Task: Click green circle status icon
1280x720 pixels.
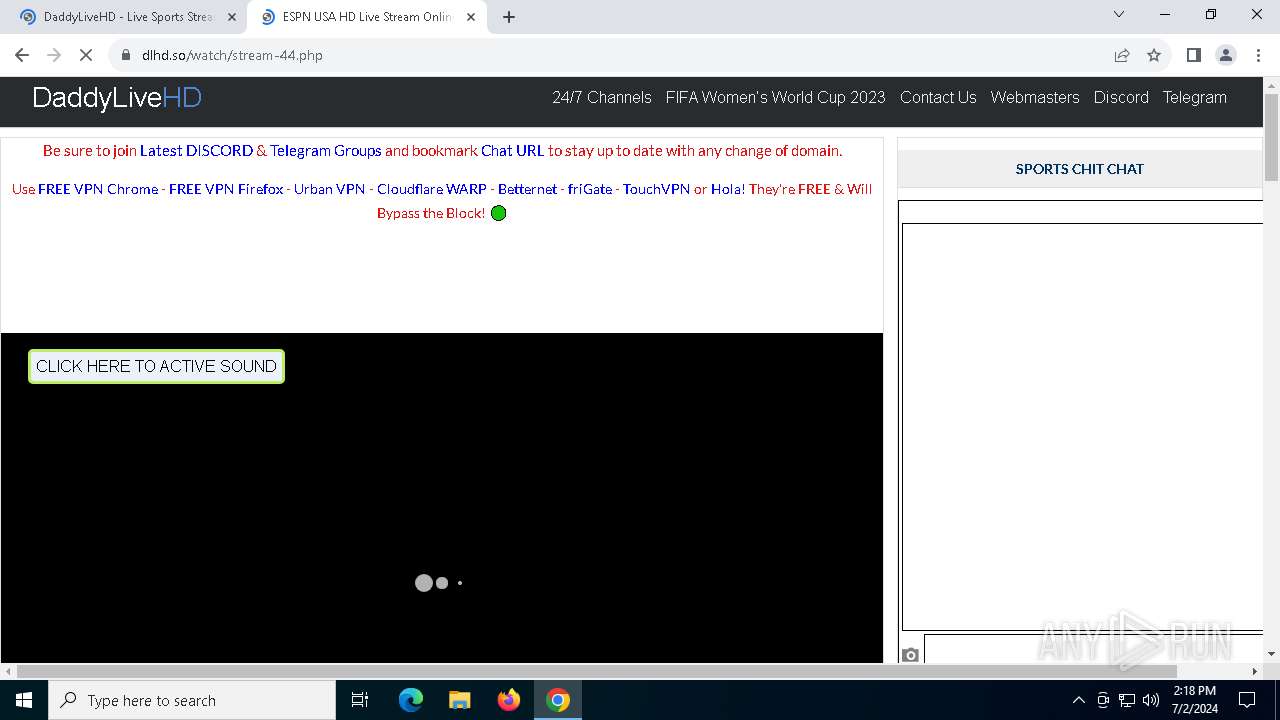Action: (499, 213)
